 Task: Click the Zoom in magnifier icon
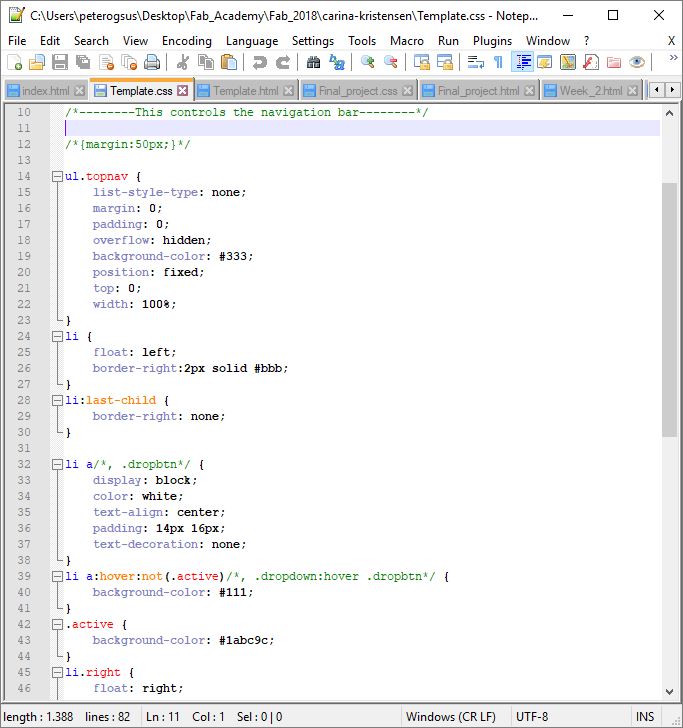tap(368, 63)
